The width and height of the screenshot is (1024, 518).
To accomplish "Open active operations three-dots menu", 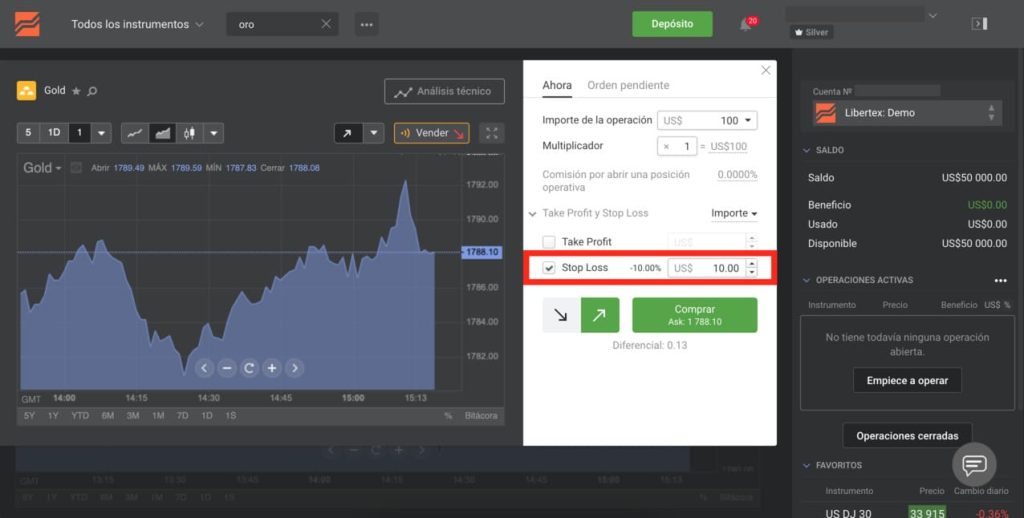I will click(x=1000, y=280).
